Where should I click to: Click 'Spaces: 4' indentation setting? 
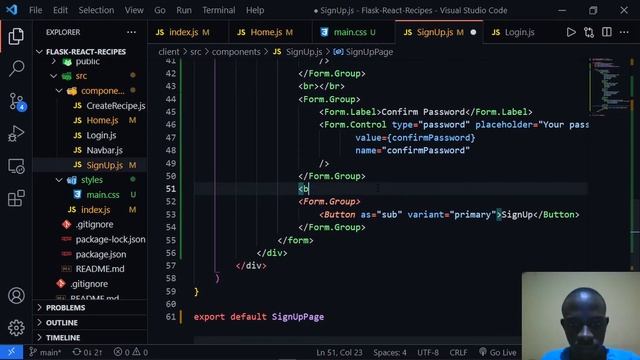point(390,352)
